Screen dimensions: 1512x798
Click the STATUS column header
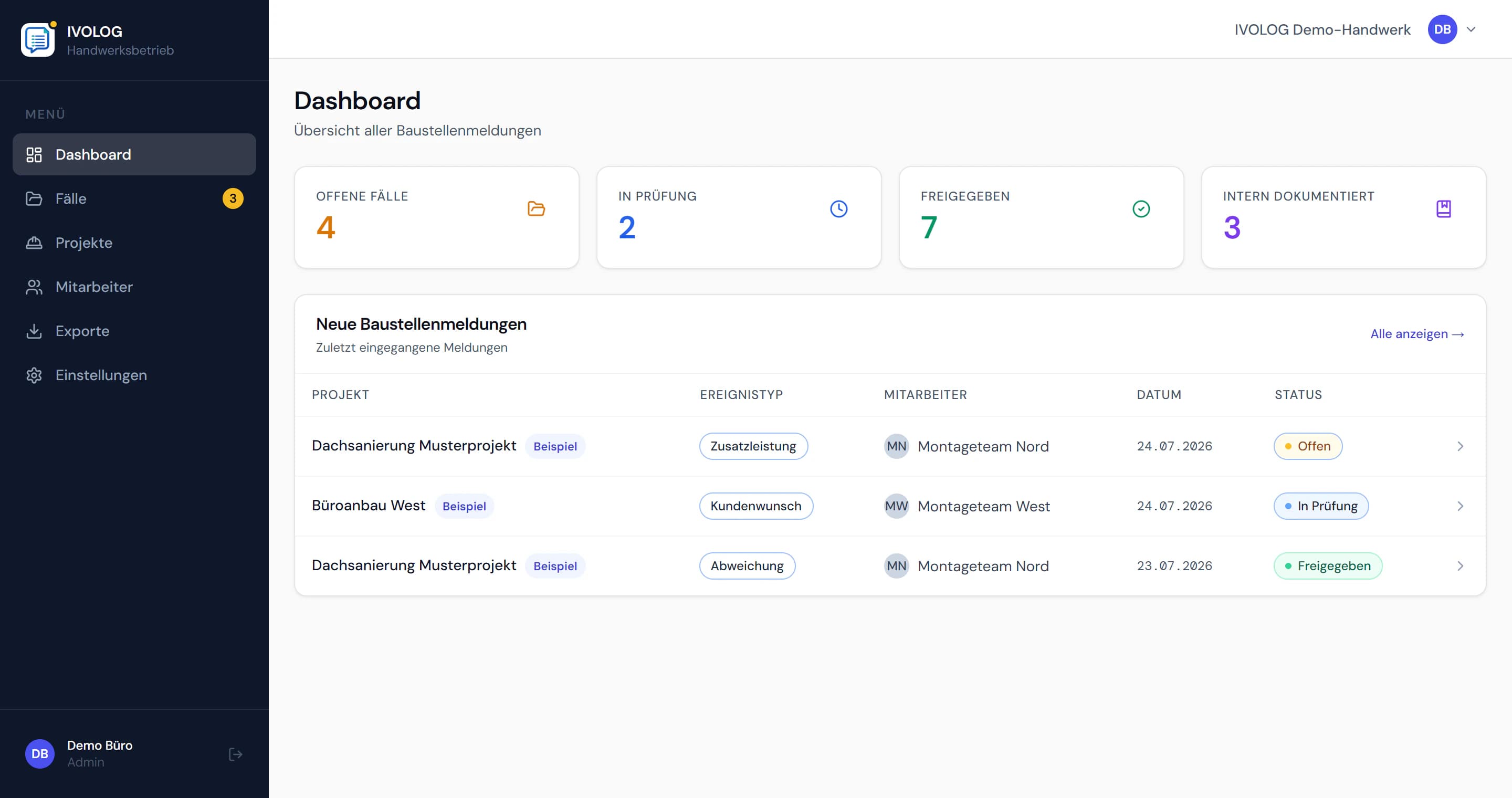(1298, 395)
